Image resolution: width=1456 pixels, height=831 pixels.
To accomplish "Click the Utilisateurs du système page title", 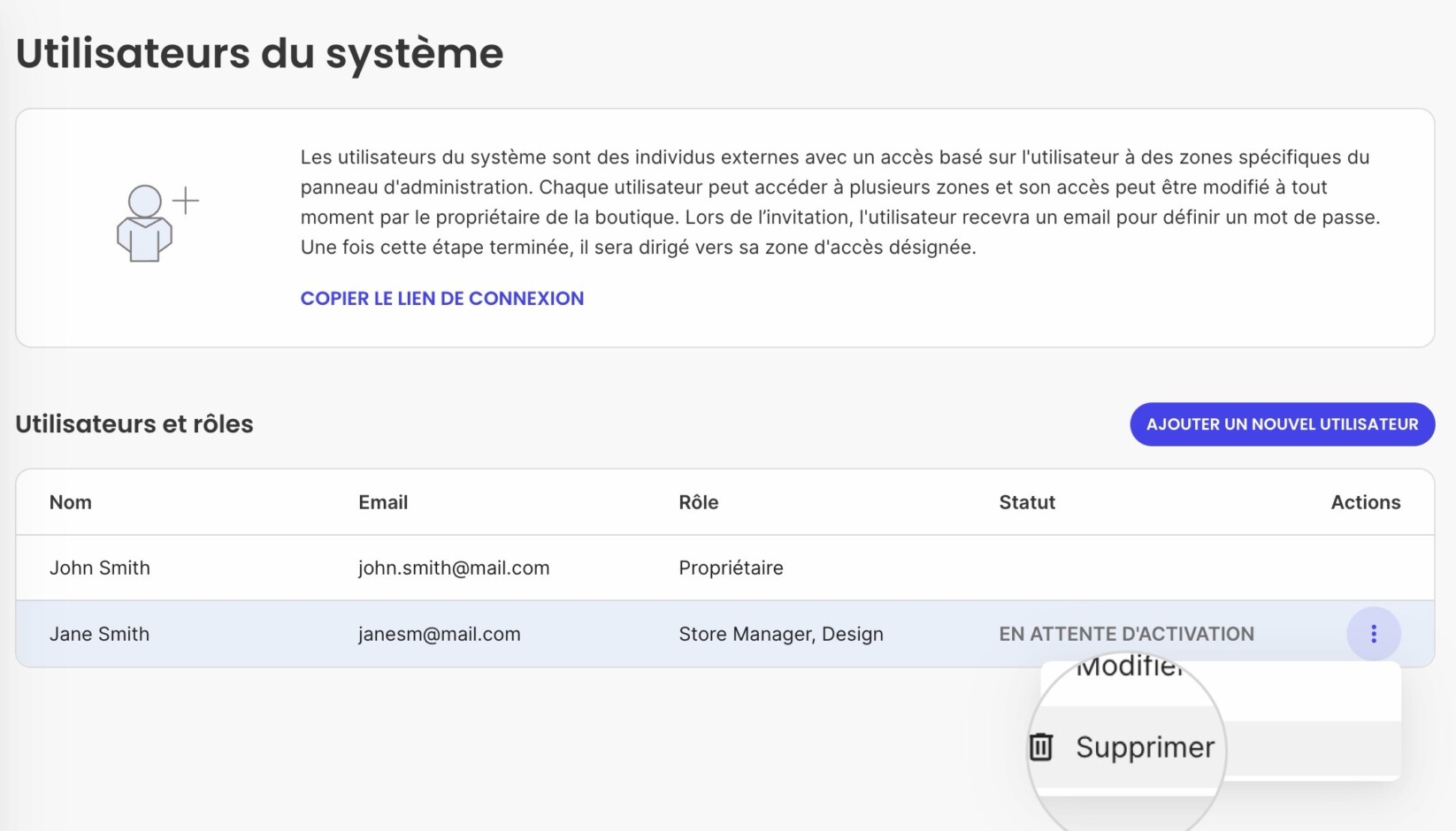I will (x=259, y=53).
